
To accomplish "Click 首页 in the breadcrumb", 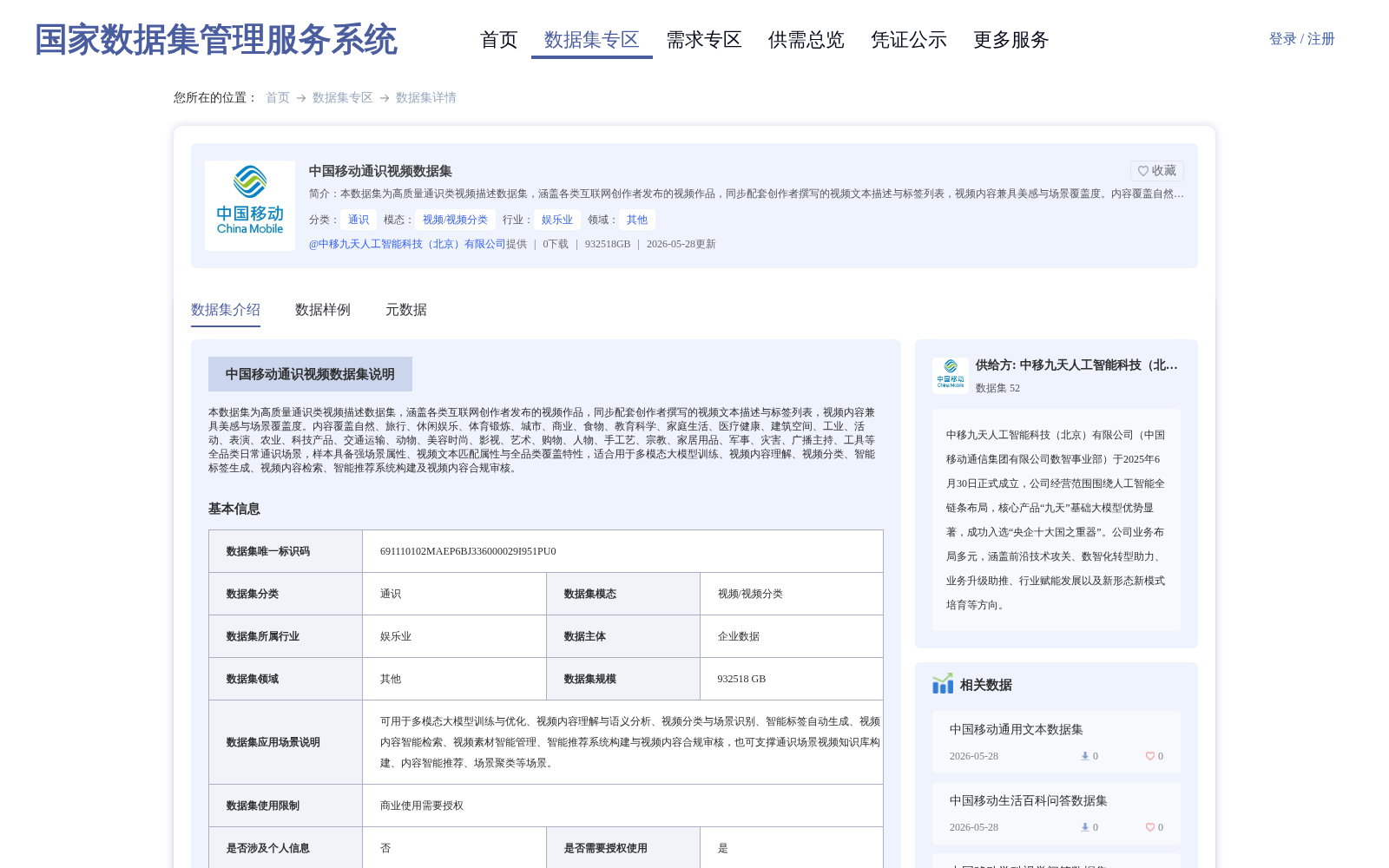I will pos(278,97).
